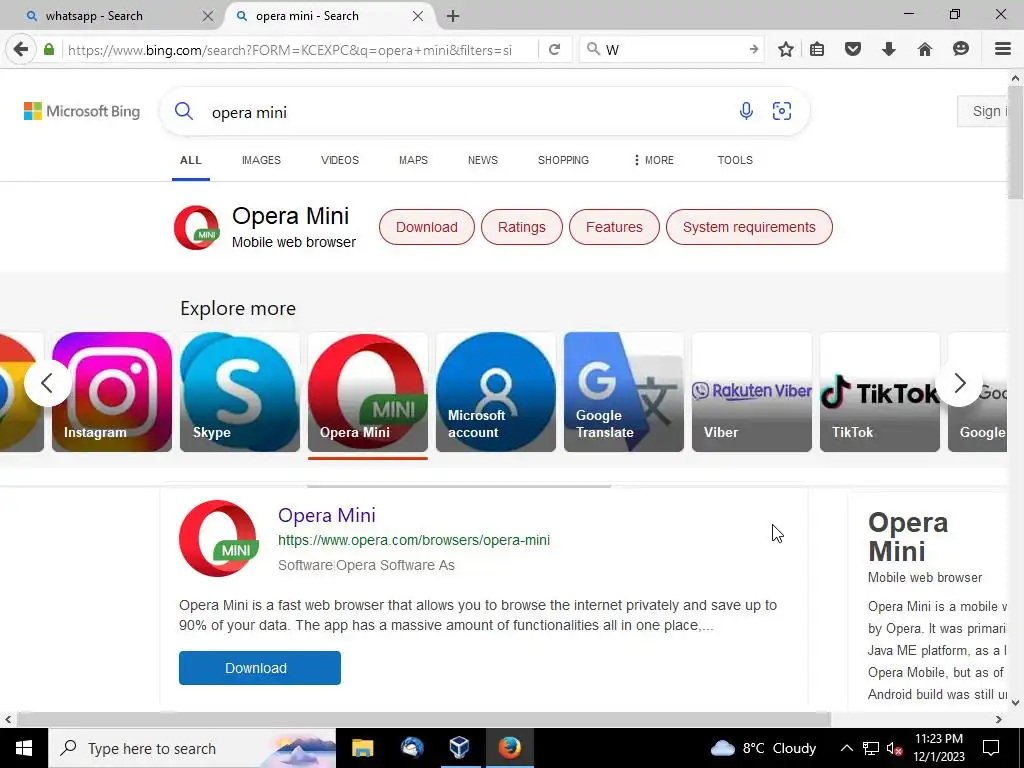This screenshot has height=768, width=1024.
Task: Show hidden system tray icons chevron
Action: (846, 748)
